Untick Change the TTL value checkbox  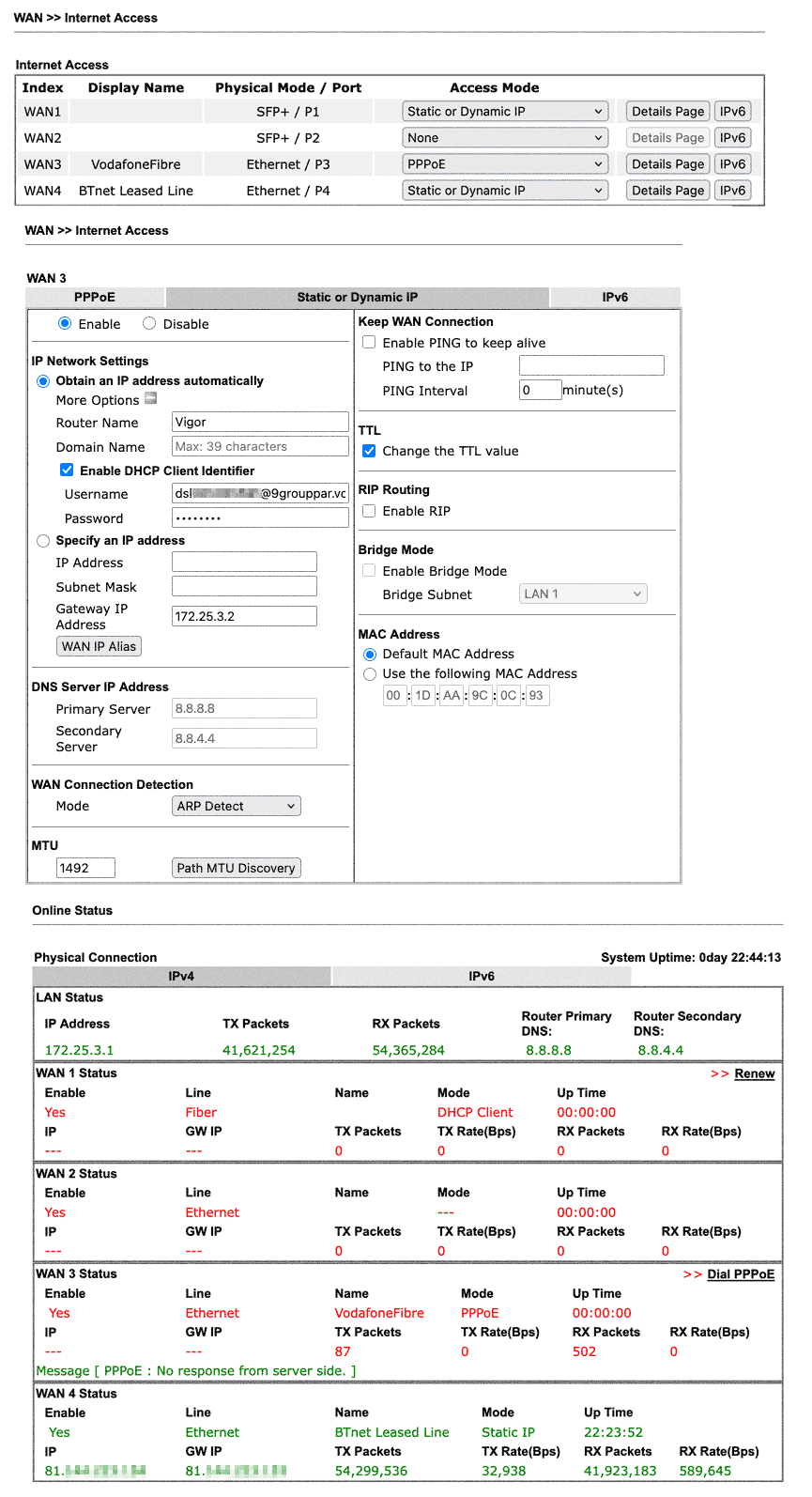point(369,451)
